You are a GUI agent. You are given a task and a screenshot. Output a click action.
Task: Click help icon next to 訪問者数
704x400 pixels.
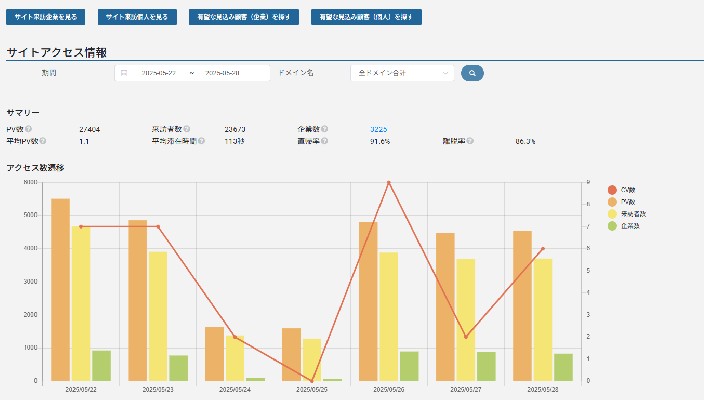coord(187,129)
